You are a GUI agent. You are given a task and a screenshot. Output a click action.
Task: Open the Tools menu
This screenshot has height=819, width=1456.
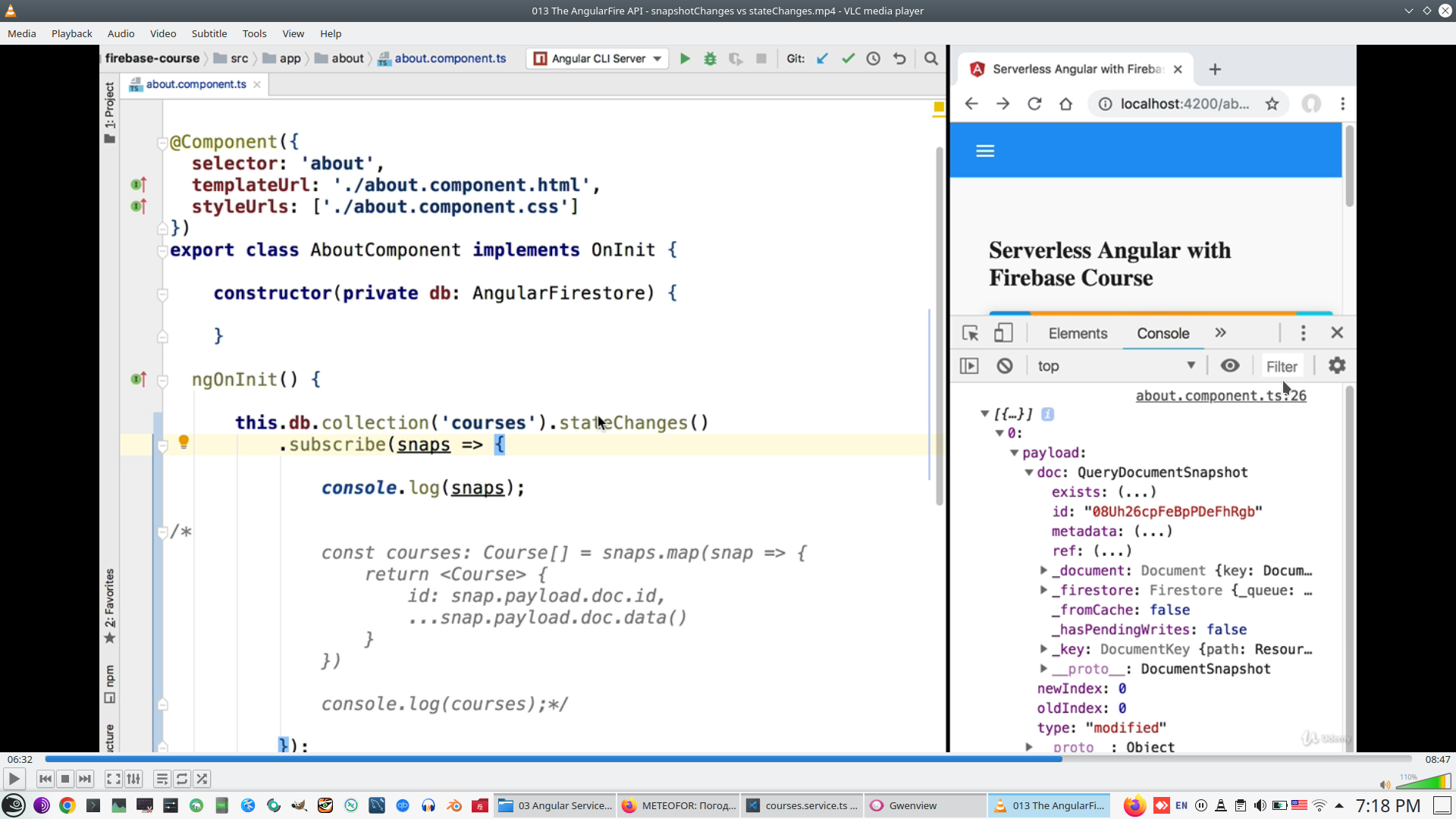point(254,33)
